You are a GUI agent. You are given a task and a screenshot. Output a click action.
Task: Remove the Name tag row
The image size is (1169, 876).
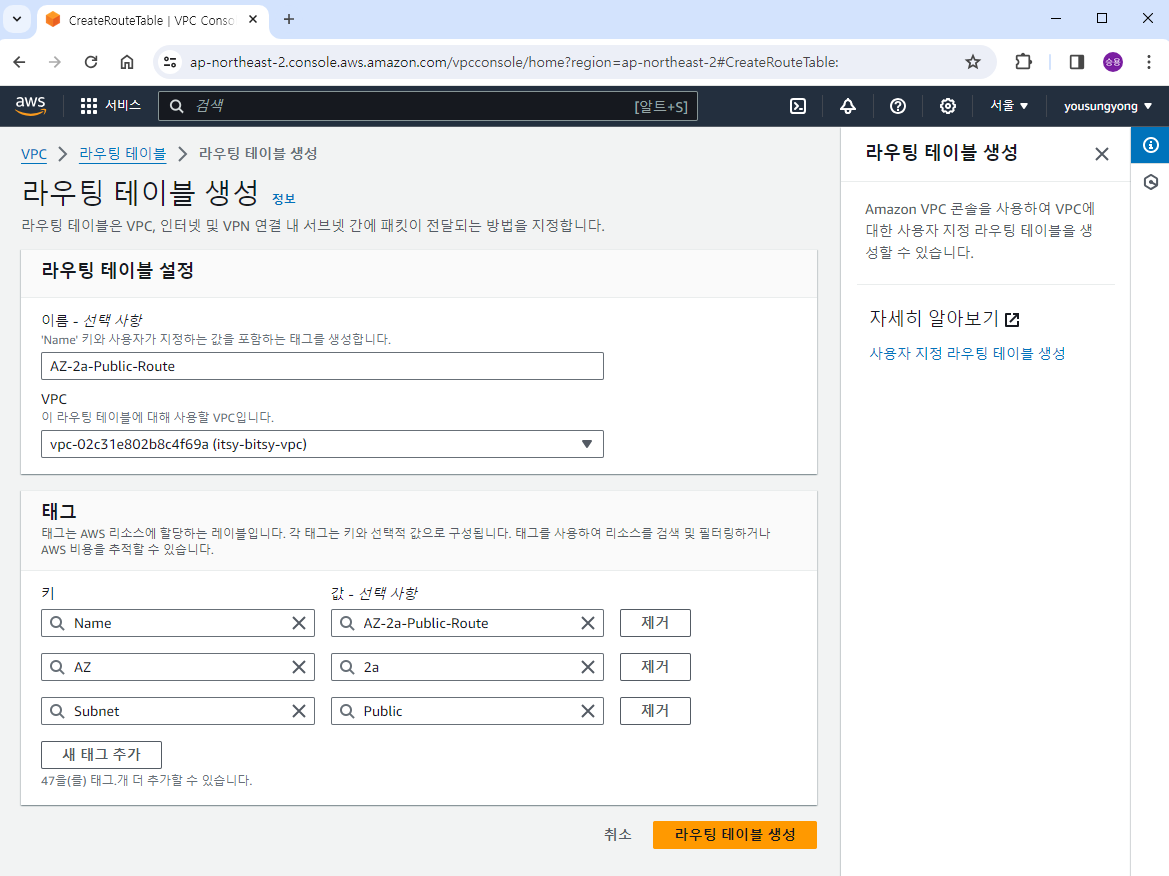click(655, 623)
